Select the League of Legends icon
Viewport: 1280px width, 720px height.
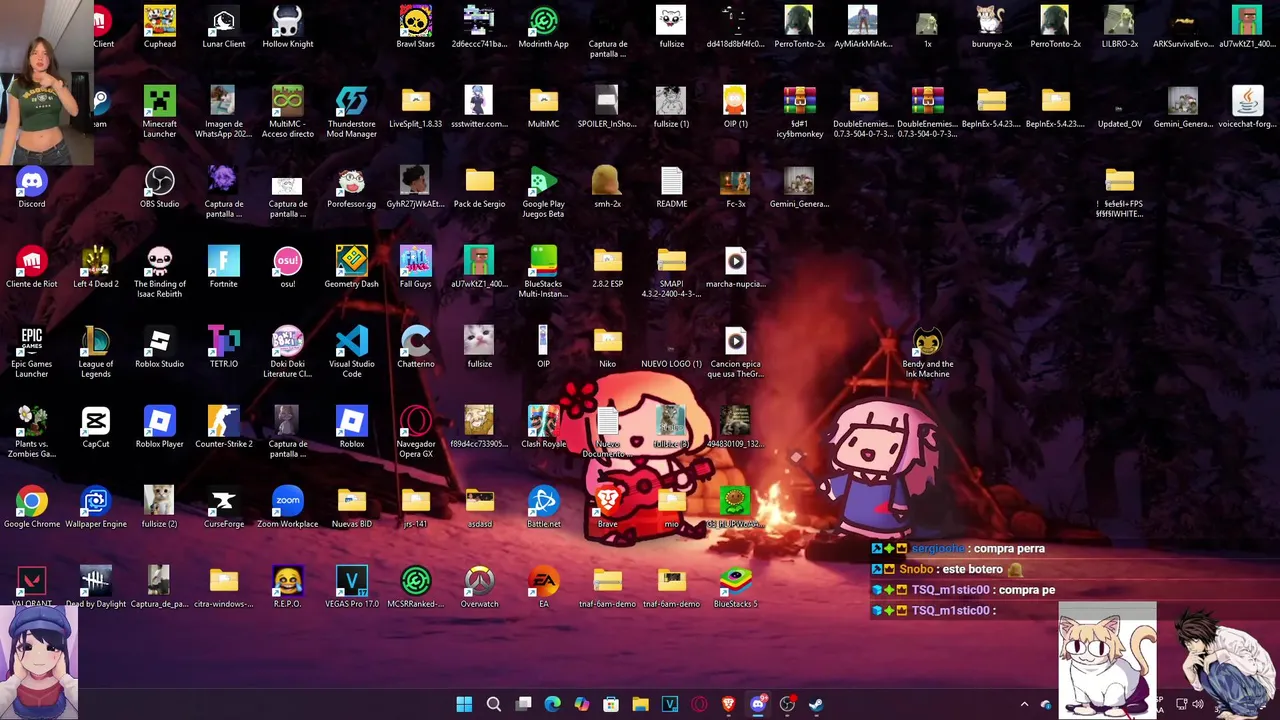pos(95,352)
